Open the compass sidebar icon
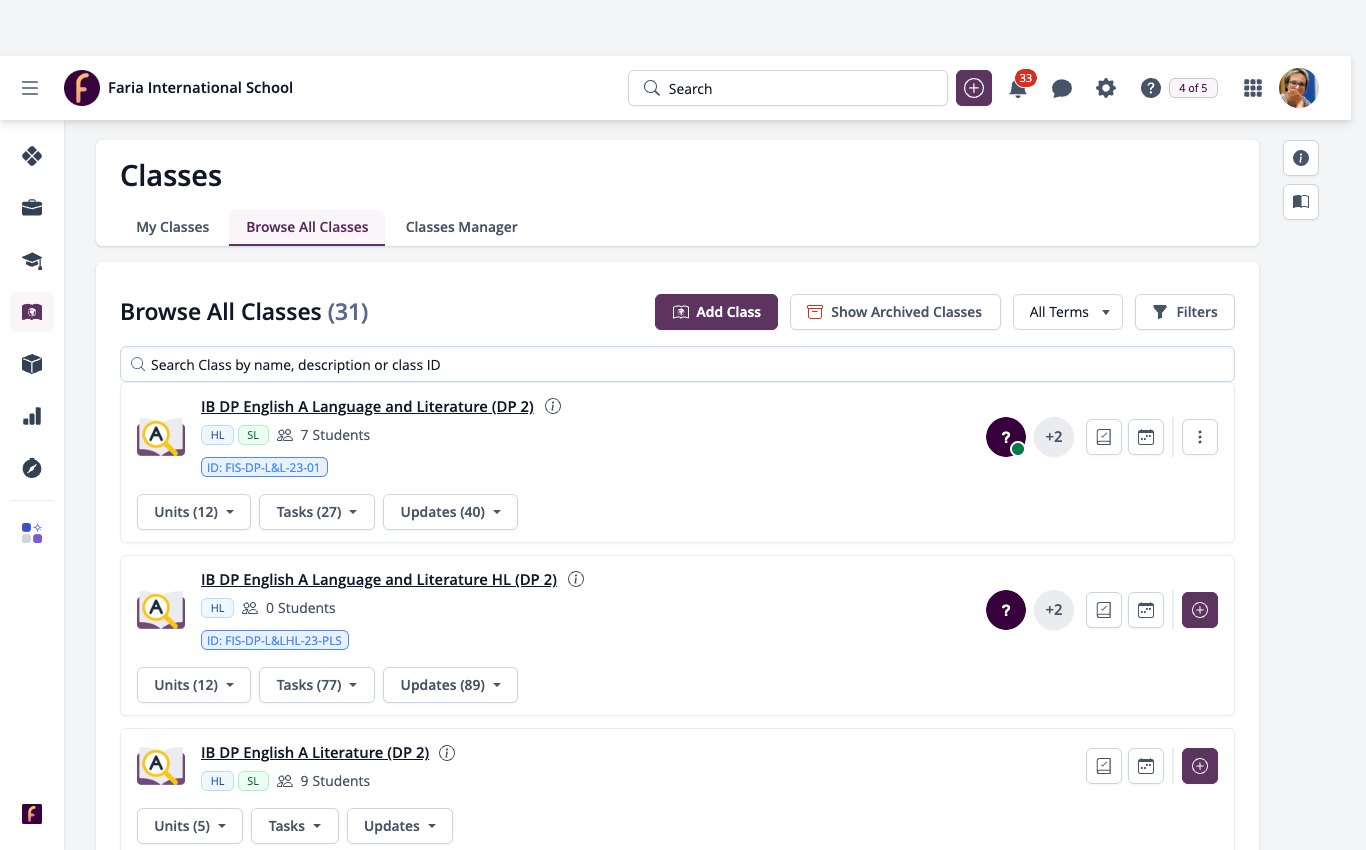 point(32,468)
